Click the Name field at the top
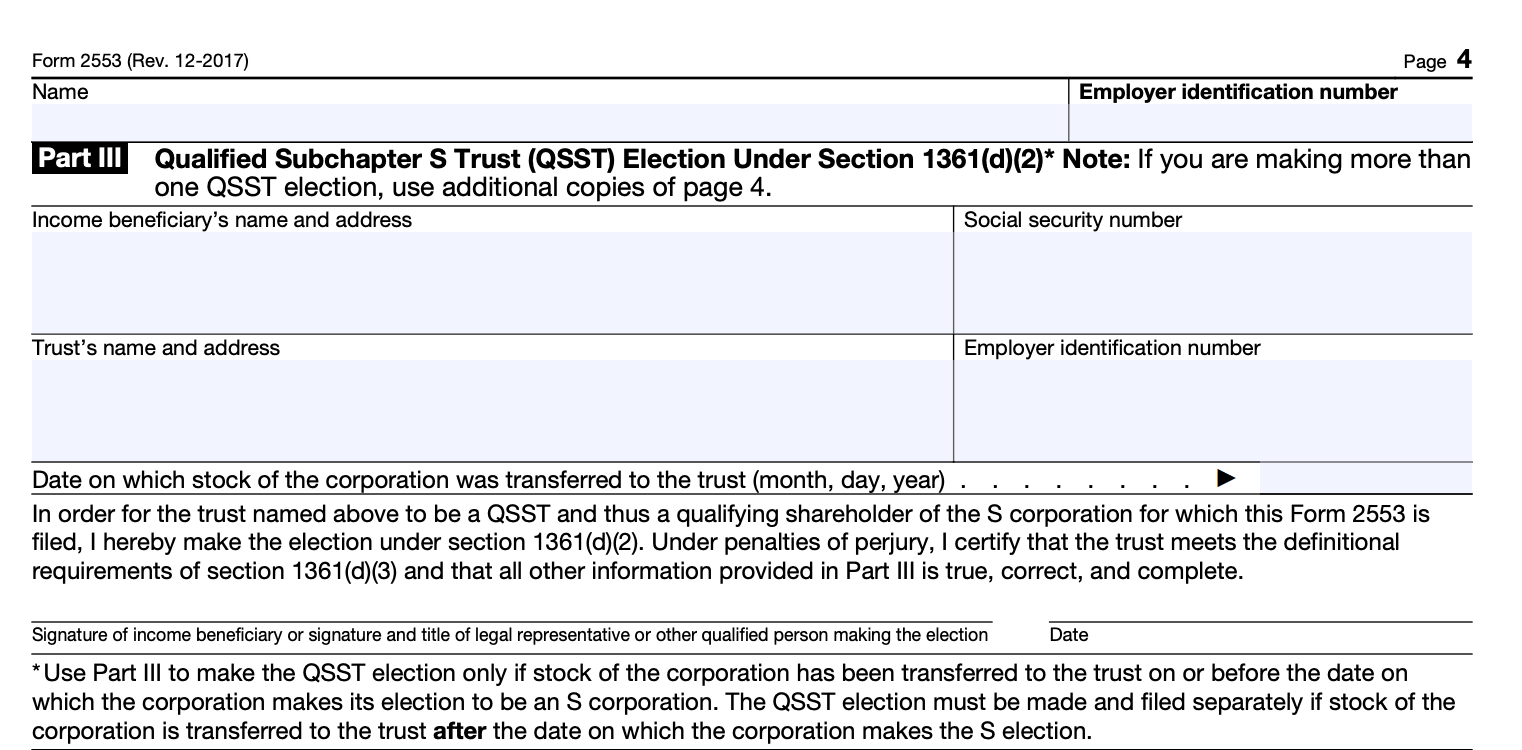This screenshot has height=750, width=1522. tap(550, 122)
